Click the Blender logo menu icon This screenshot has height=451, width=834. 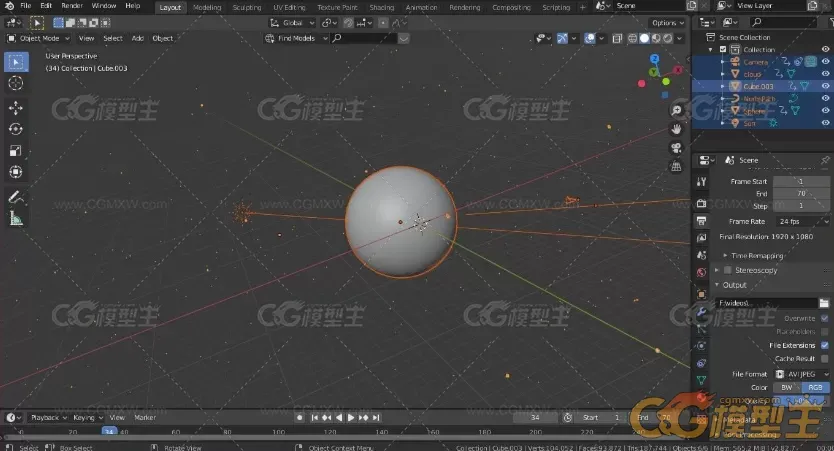pyautogui.click(x=9, y=6)
